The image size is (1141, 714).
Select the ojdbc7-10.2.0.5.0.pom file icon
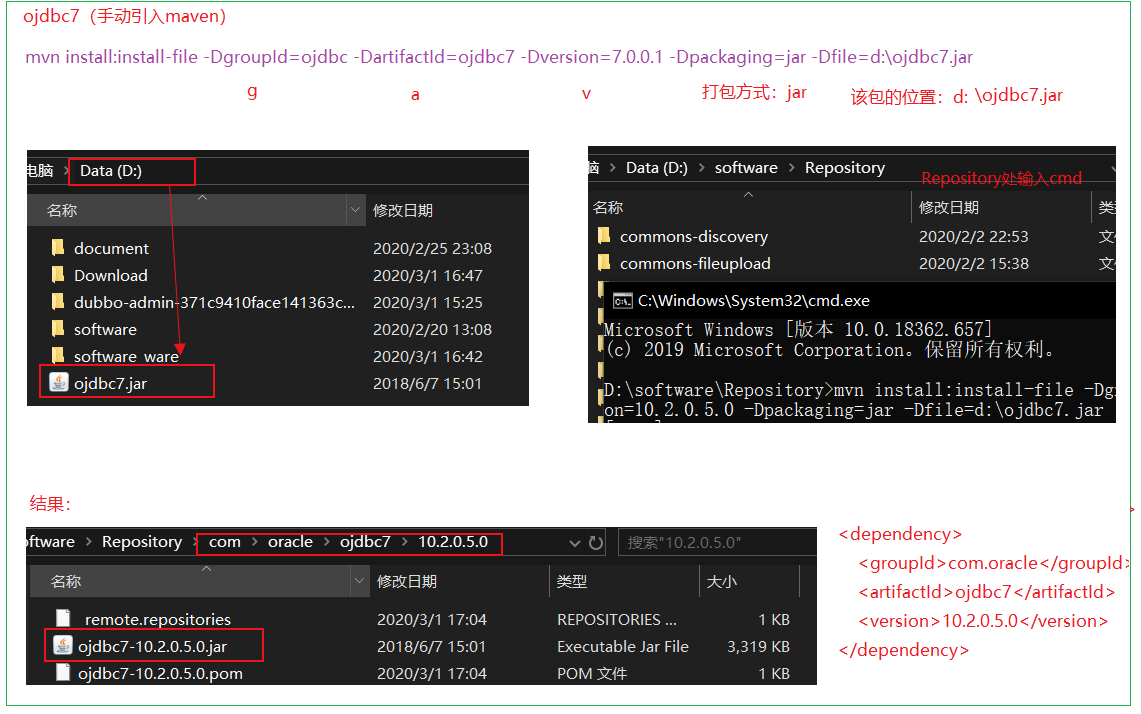63,673
